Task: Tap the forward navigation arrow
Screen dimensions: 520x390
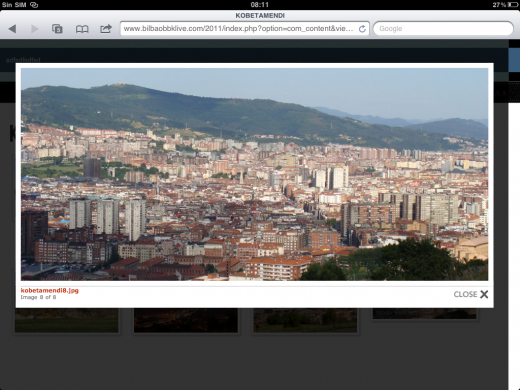Action: [x=34, y=29]
